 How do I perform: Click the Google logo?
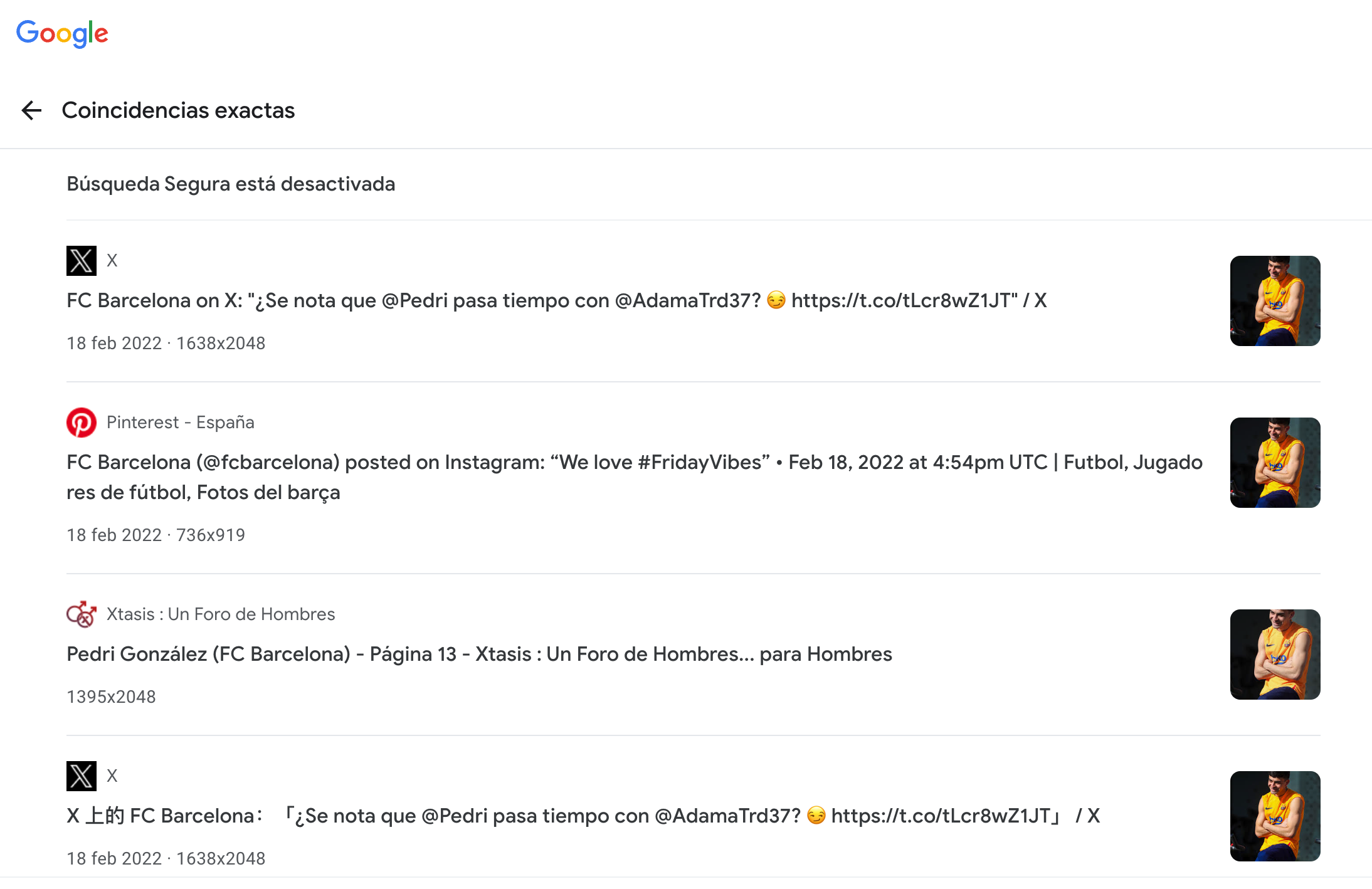62,33
